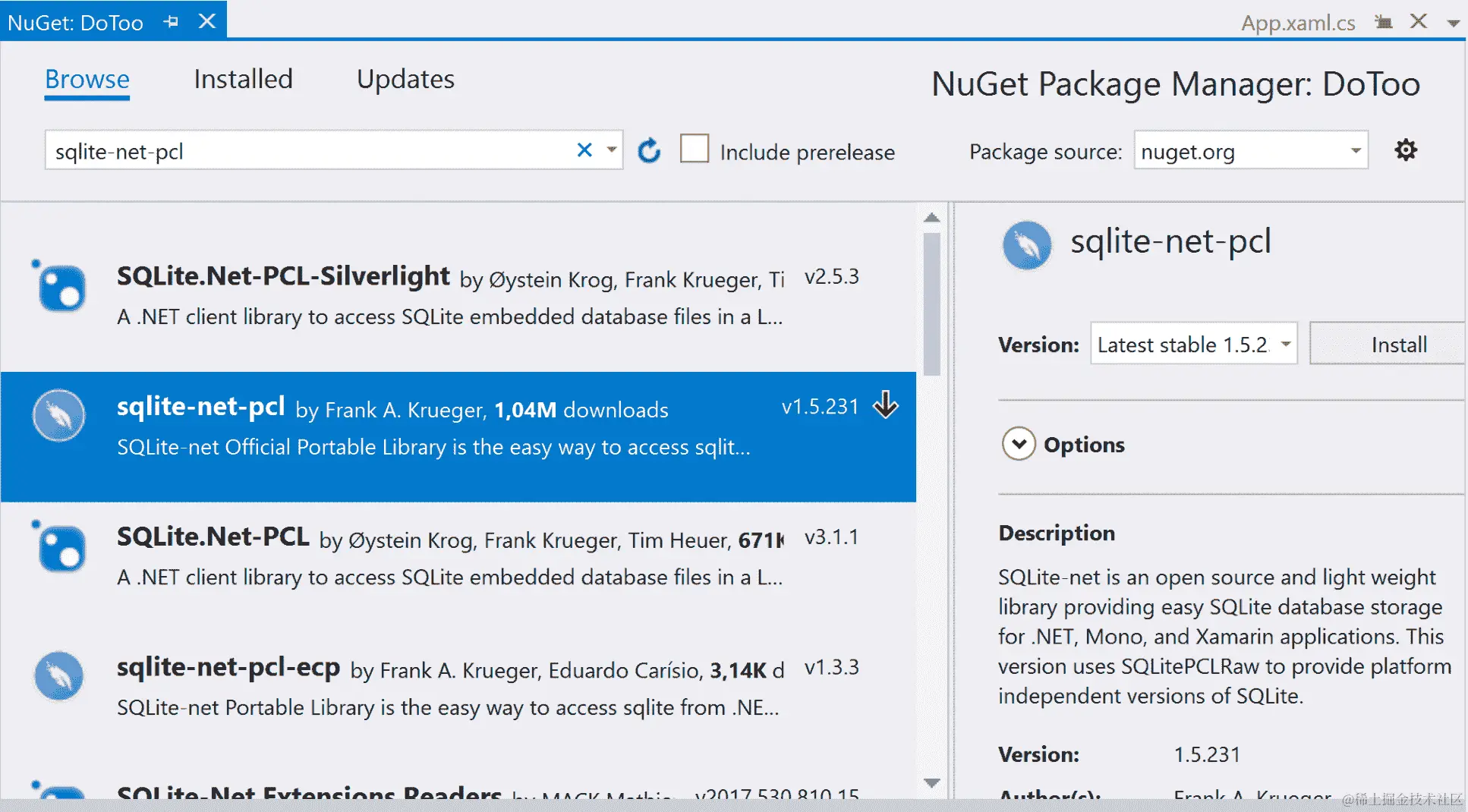This screenshot has width=1468, height=812.
Task: Open NuGet package source settings gear
Action: [x=1406, y=150]
